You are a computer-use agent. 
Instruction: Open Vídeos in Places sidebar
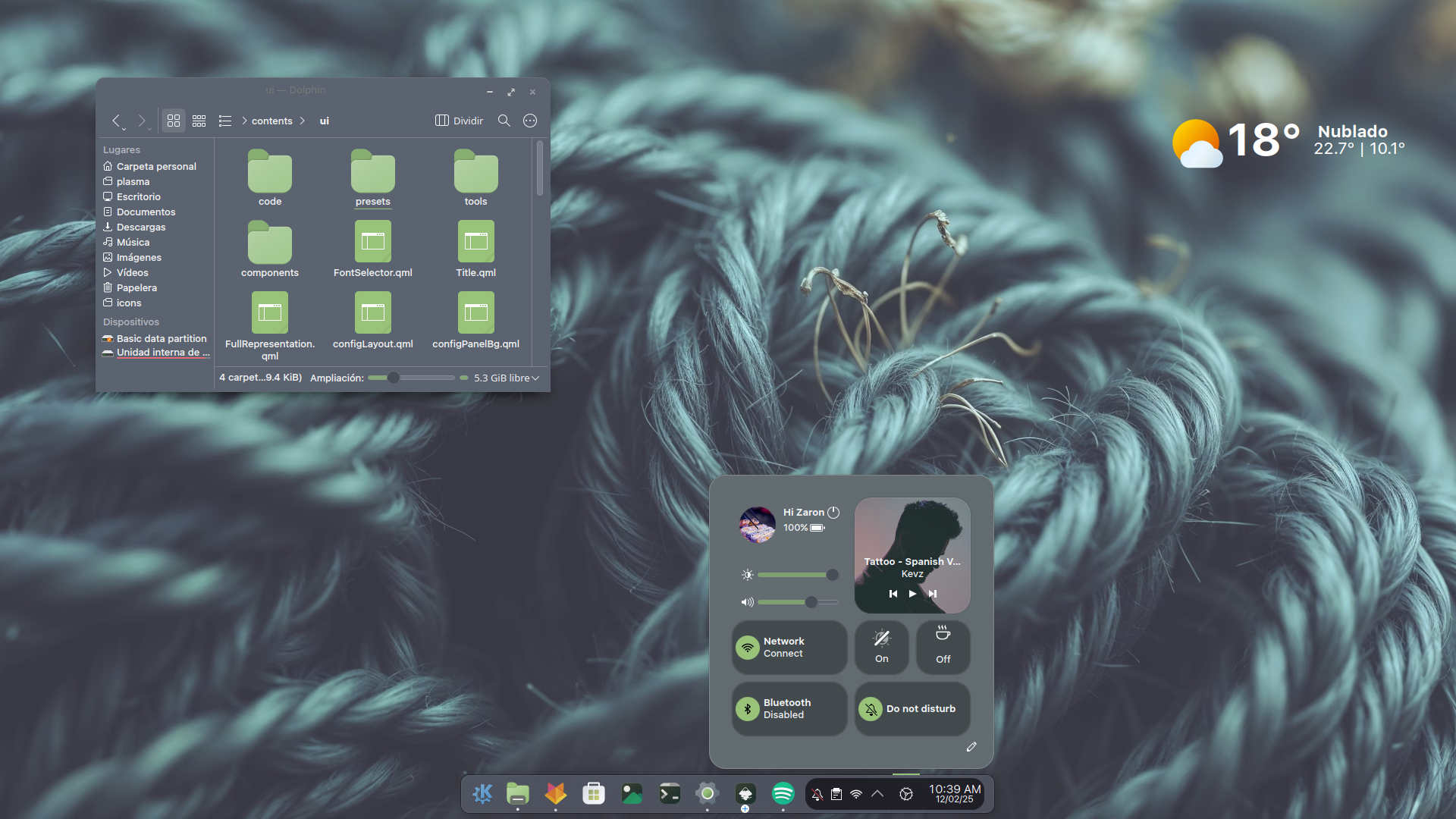pos(155,272)
